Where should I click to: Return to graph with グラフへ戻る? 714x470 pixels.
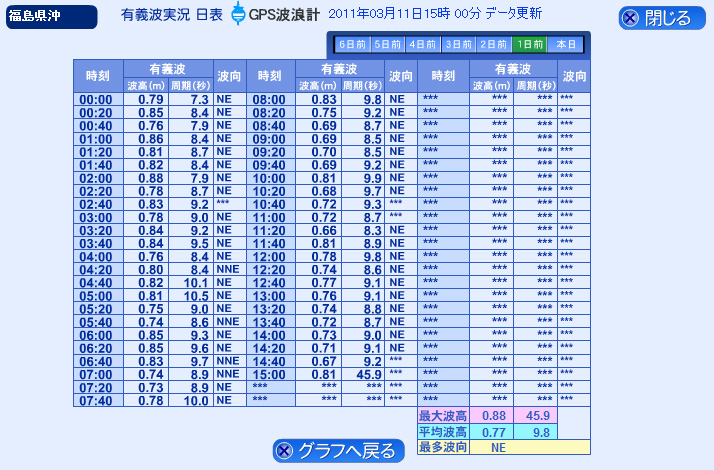point(339,451)
